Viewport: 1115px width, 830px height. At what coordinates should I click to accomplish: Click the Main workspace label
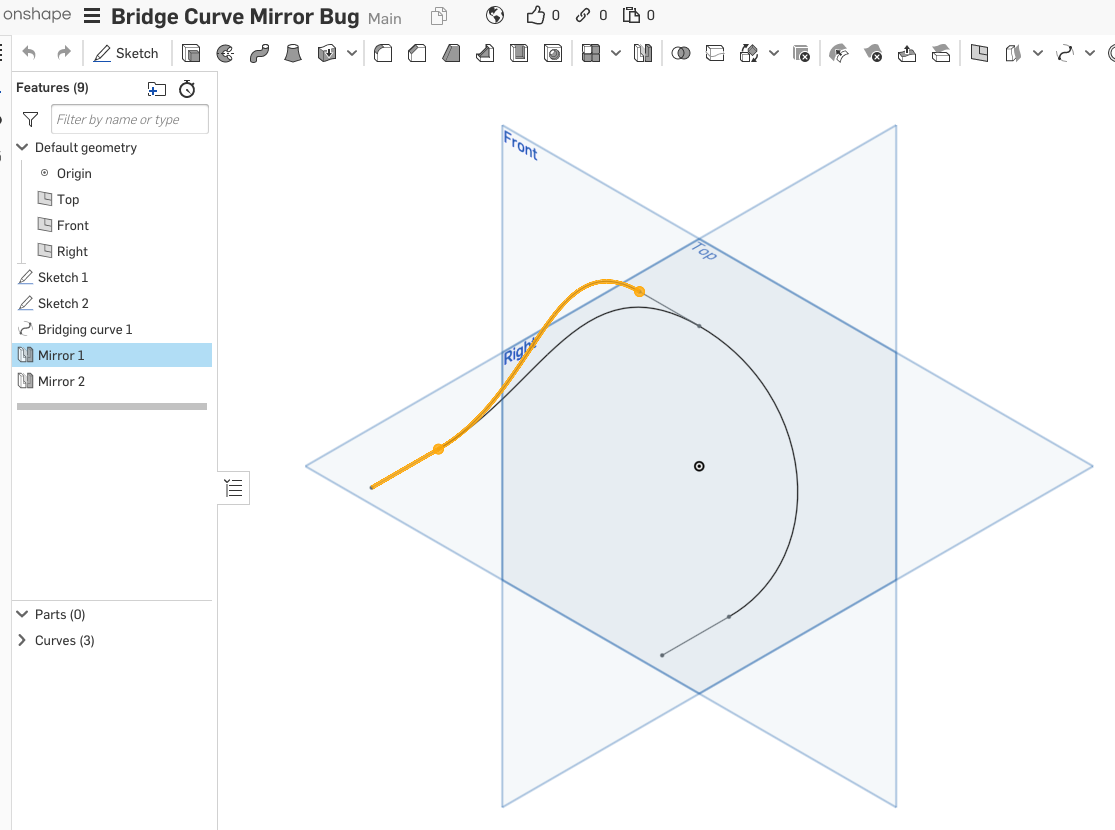(x=385, y=18)
